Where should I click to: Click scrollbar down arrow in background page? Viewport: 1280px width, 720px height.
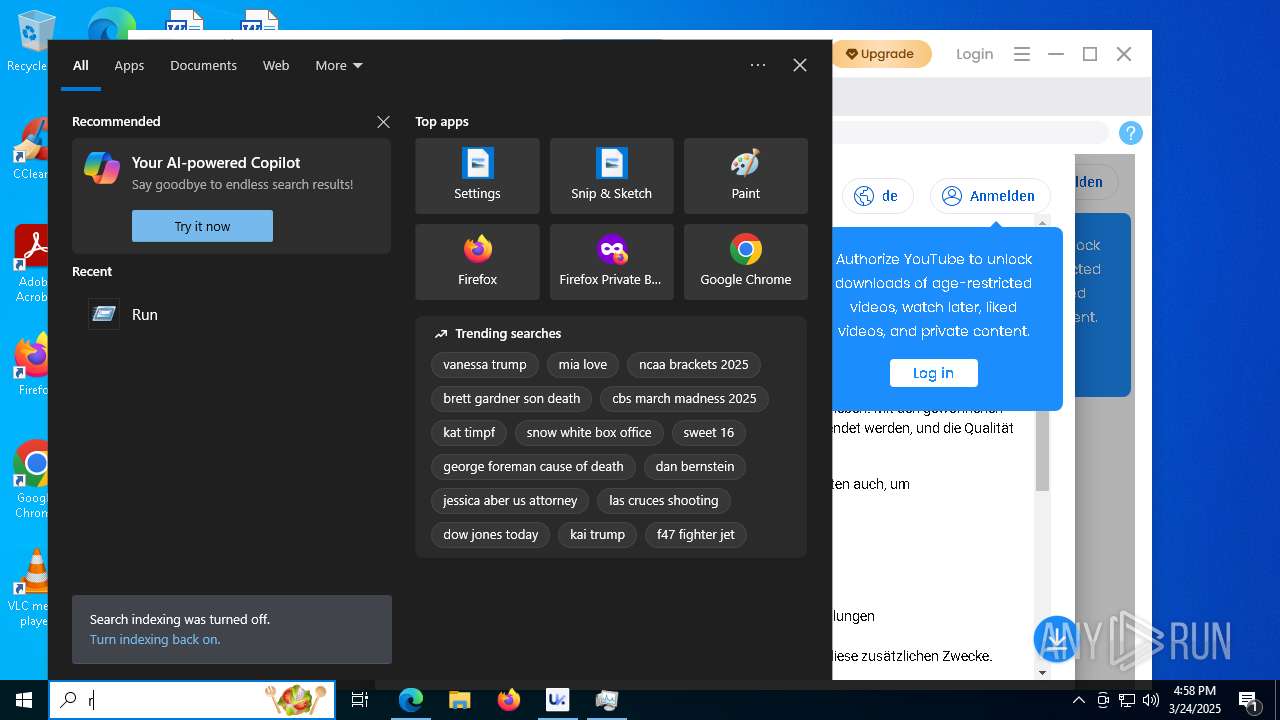click(1042, 672)
